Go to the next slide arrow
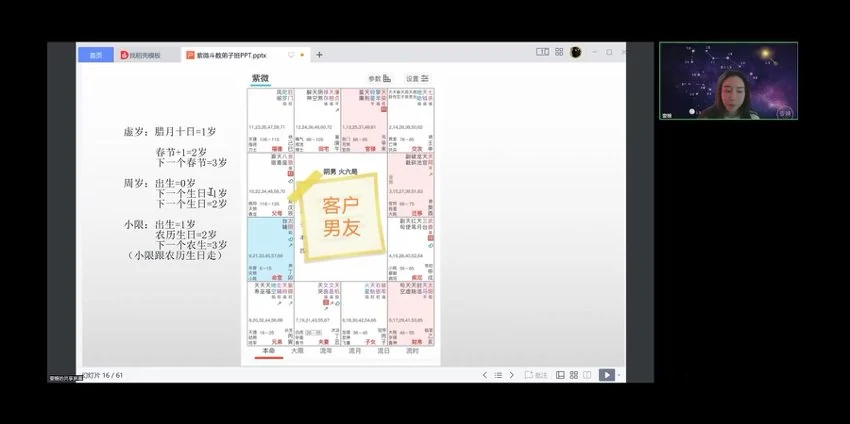Image resolution: width=850 pixels, height=424 pixels. (x=511, y=375)
